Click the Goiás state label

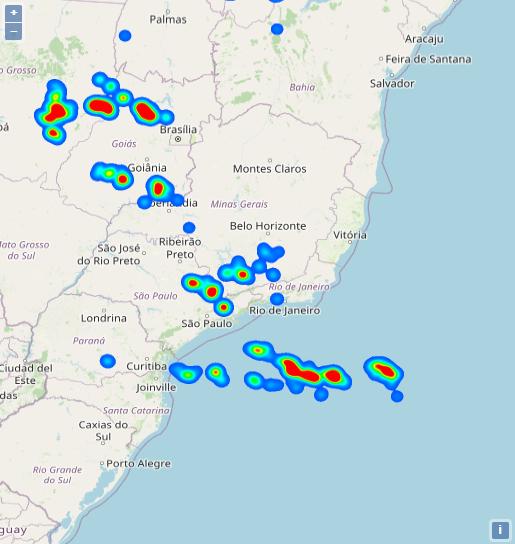pos(124,144)
